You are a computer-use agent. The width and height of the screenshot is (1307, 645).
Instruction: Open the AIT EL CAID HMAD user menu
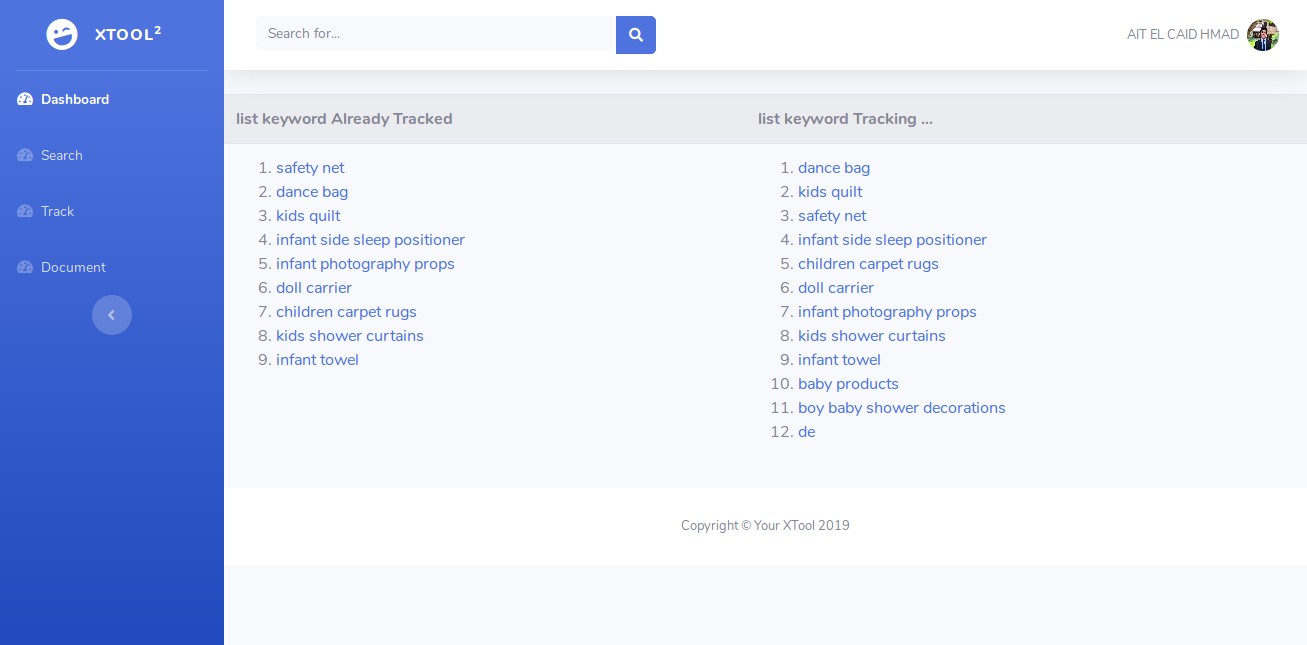click(1182, 35)
